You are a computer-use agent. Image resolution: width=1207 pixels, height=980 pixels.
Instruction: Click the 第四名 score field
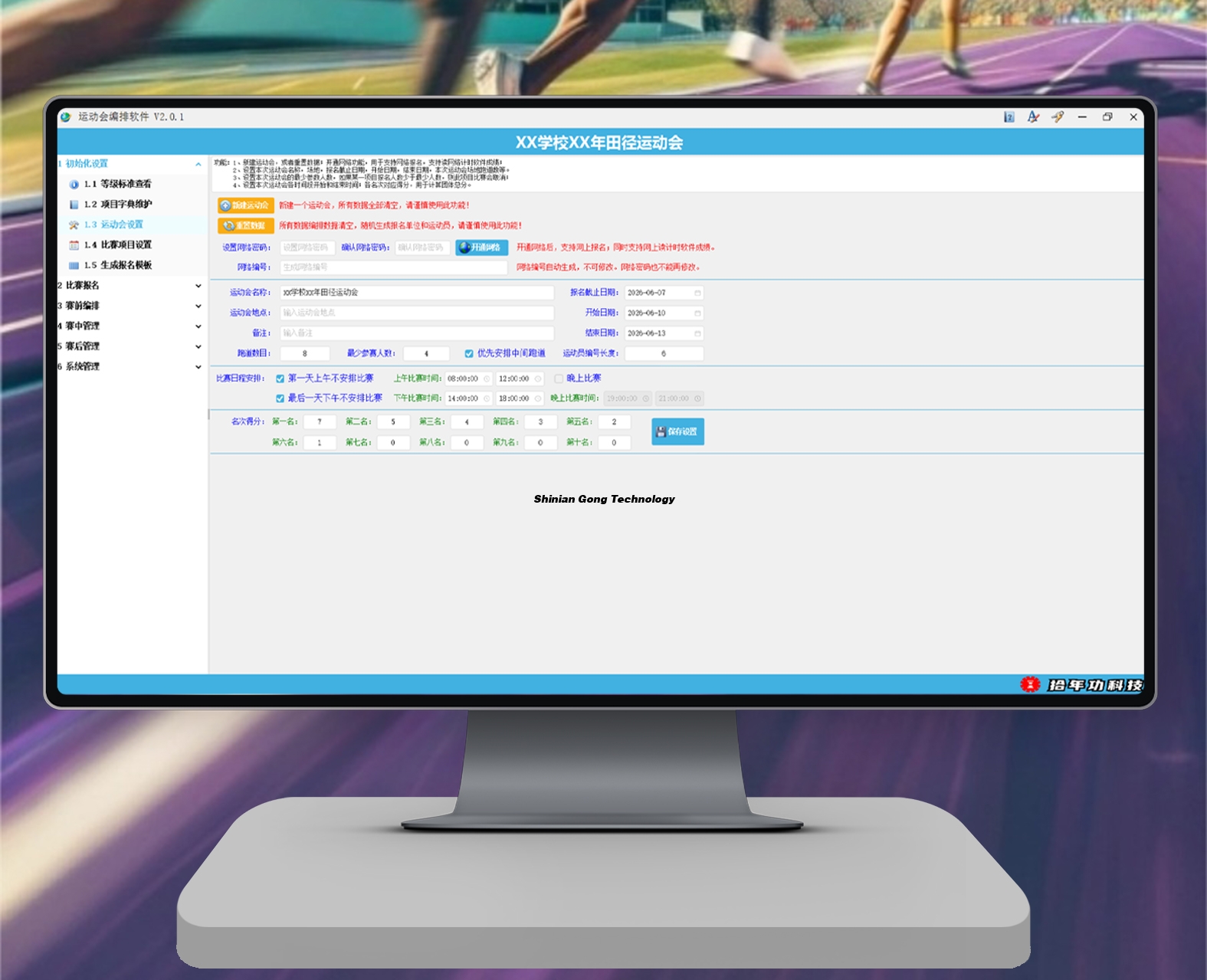540,422
